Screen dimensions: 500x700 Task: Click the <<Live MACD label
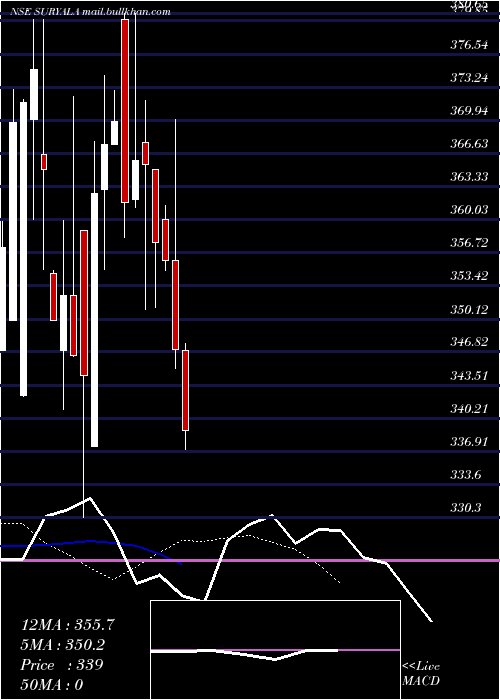[421, 674]
